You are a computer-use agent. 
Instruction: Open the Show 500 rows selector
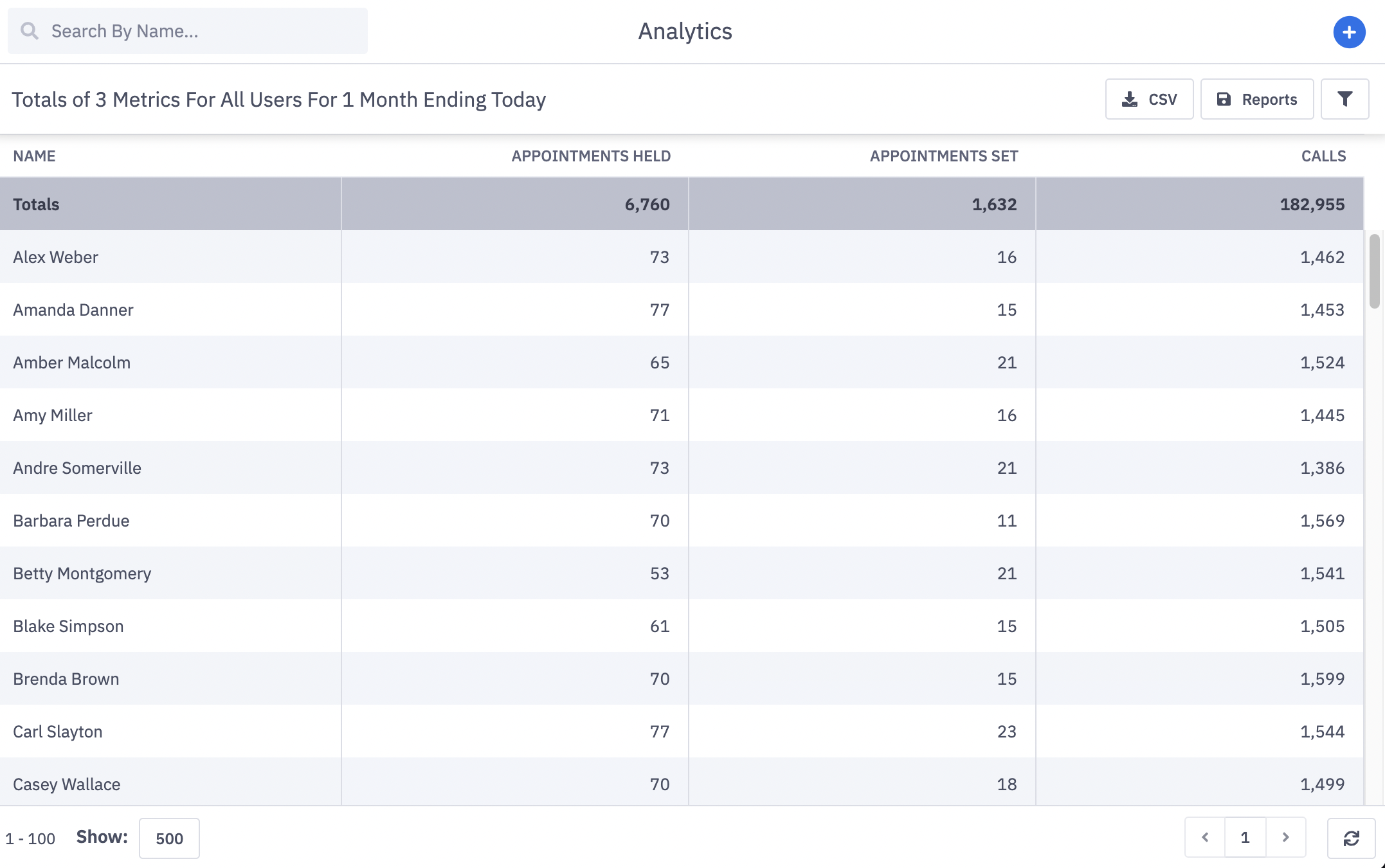coord(169,838)
